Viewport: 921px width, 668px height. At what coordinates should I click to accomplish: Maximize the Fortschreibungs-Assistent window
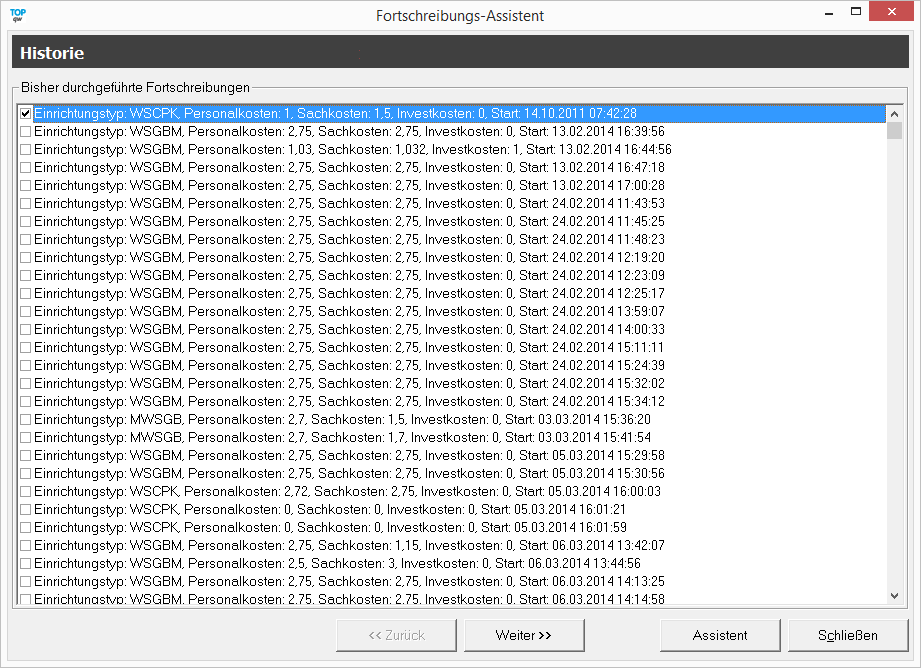tap(856, 13)
